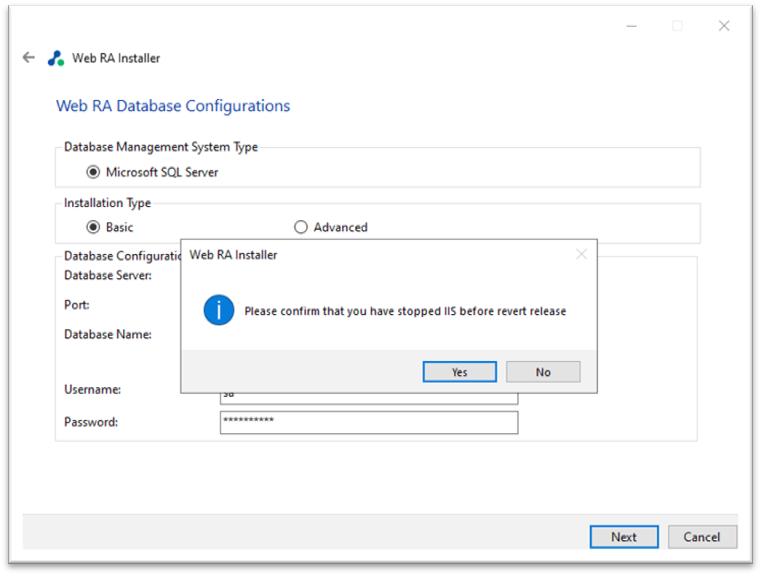
Task: Close the main installer window
Action: click(x=724, y=26)
